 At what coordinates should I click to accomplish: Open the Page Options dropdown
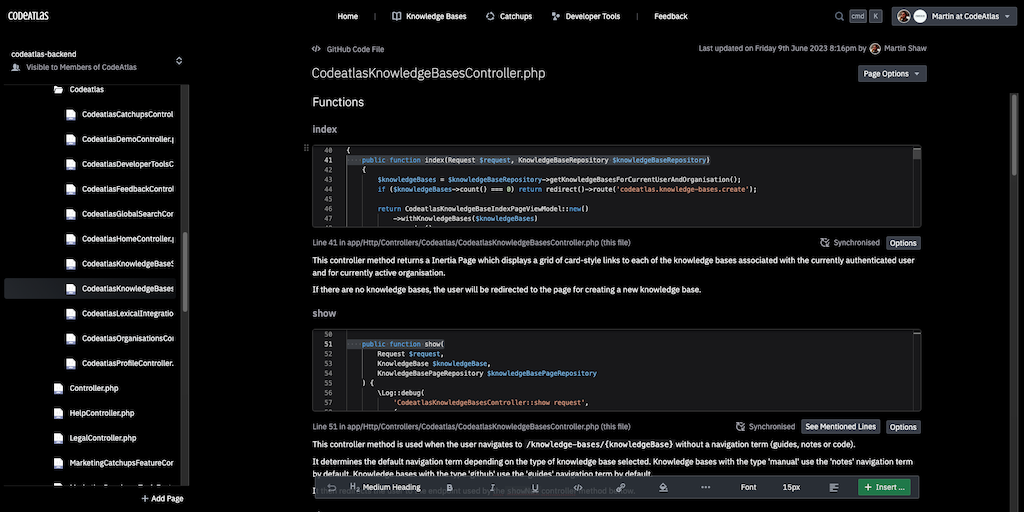[892, 74]
